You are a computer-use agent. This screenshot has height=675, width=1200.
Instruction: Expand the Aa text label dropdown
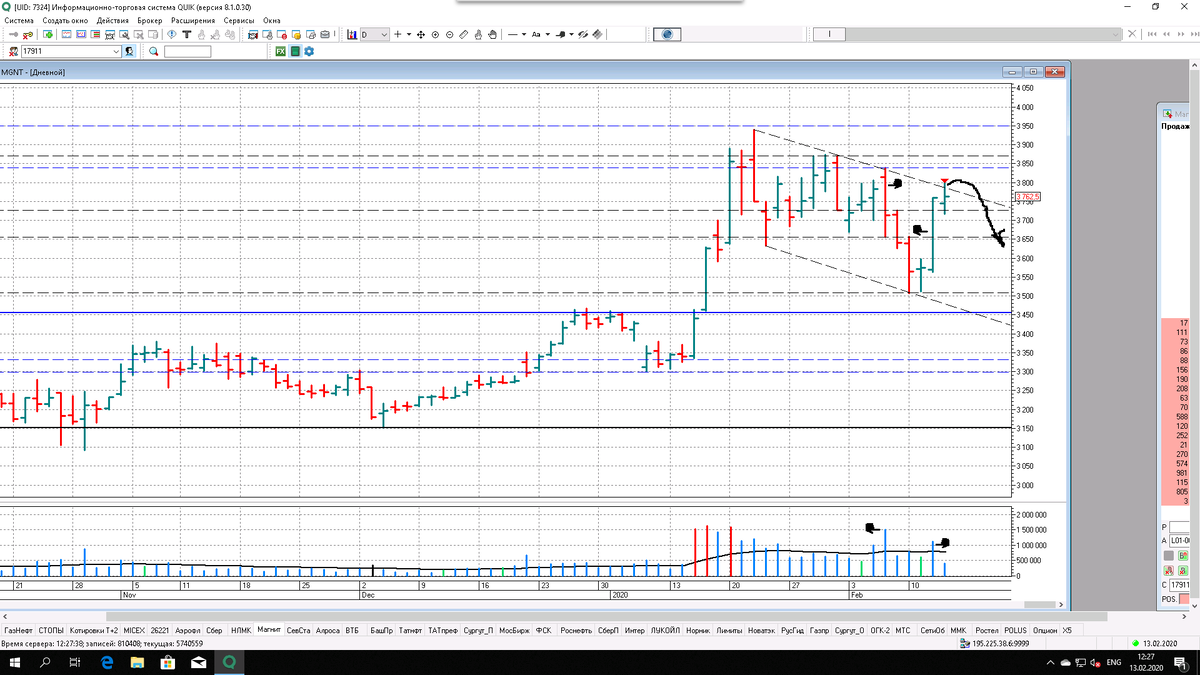(547, 34)
